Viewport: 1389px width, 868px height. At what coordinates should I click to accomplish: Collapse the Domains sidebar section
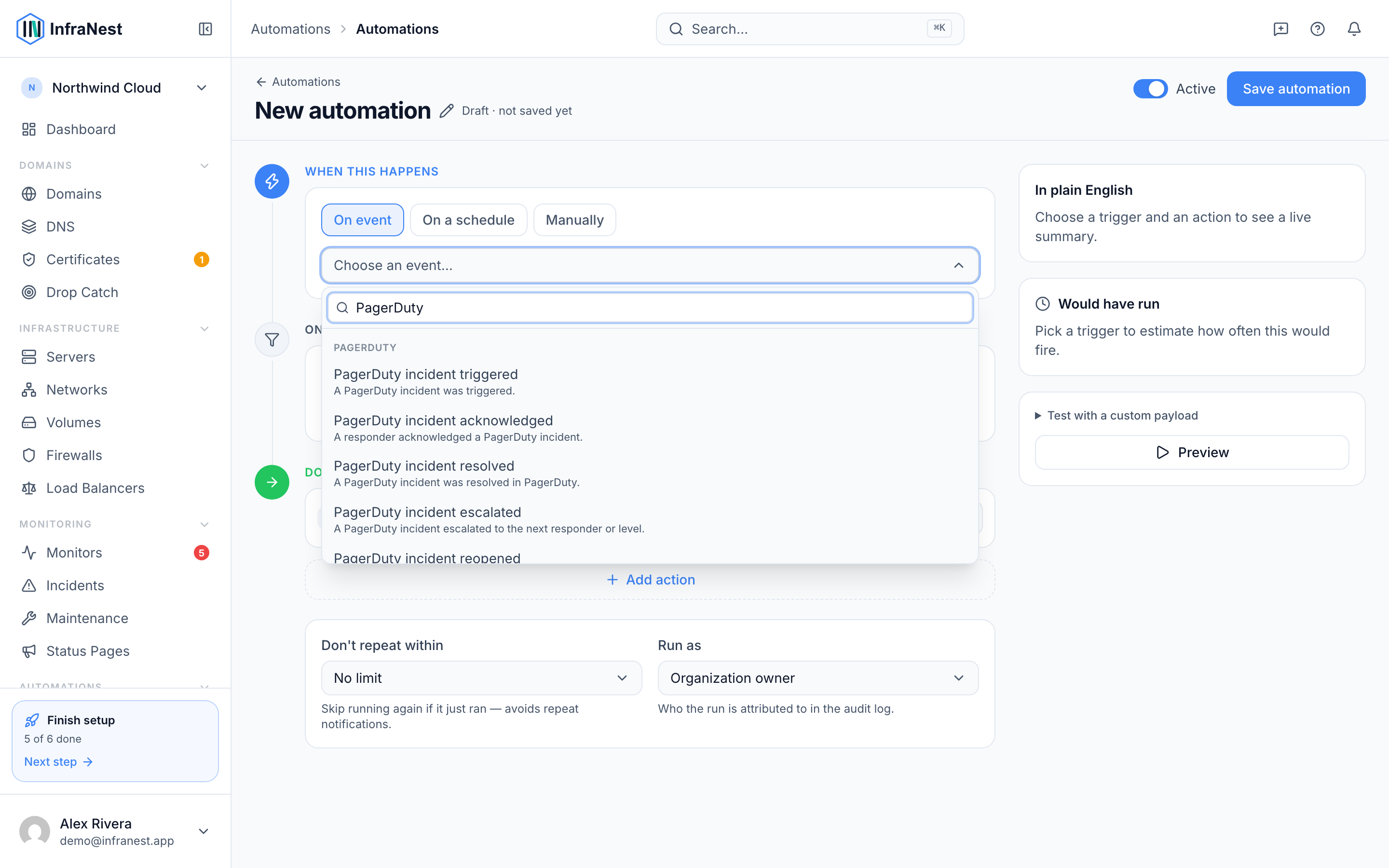click(204, 165)
